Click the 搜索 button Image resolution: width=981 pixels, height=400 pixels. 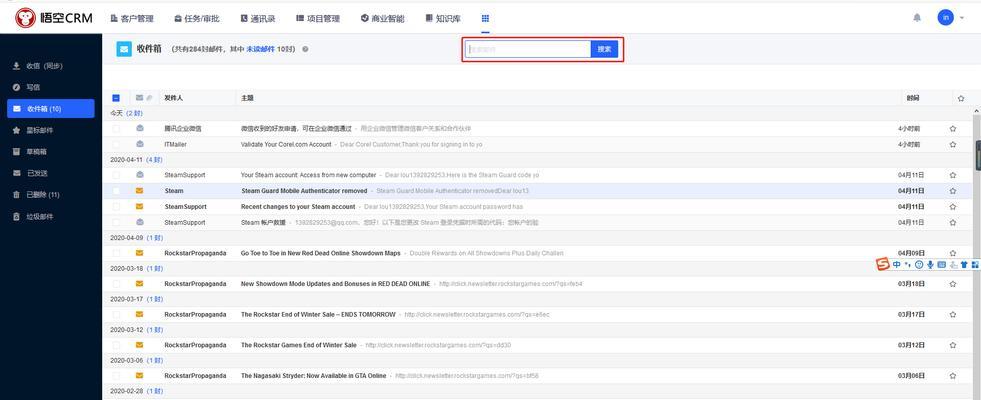[x=604, y=49]
